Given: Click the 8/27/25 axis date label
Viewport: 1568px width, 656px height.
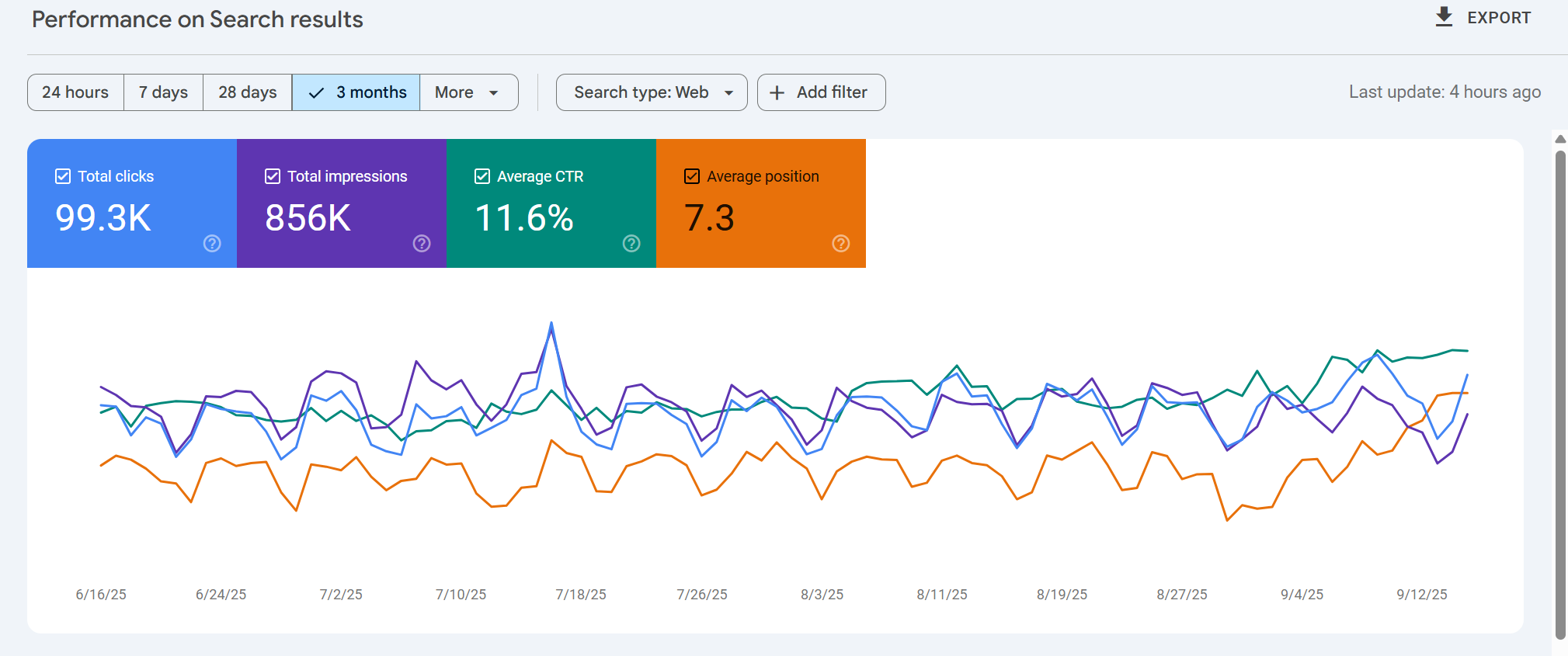Looking at the screenshot, I should 1182,595.
